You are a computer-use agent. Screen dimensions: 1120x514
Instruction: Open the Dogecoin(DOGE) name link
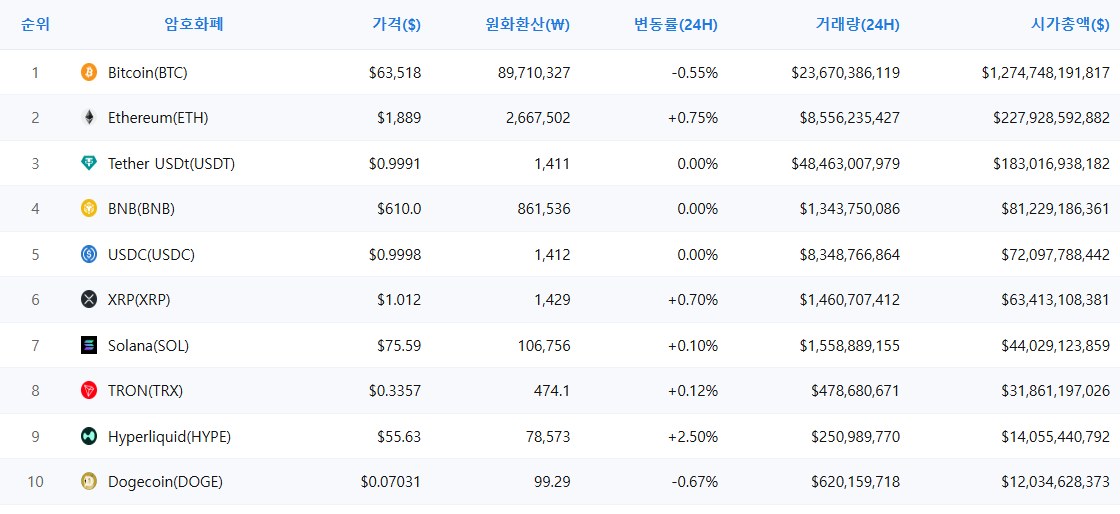(166, 483)
